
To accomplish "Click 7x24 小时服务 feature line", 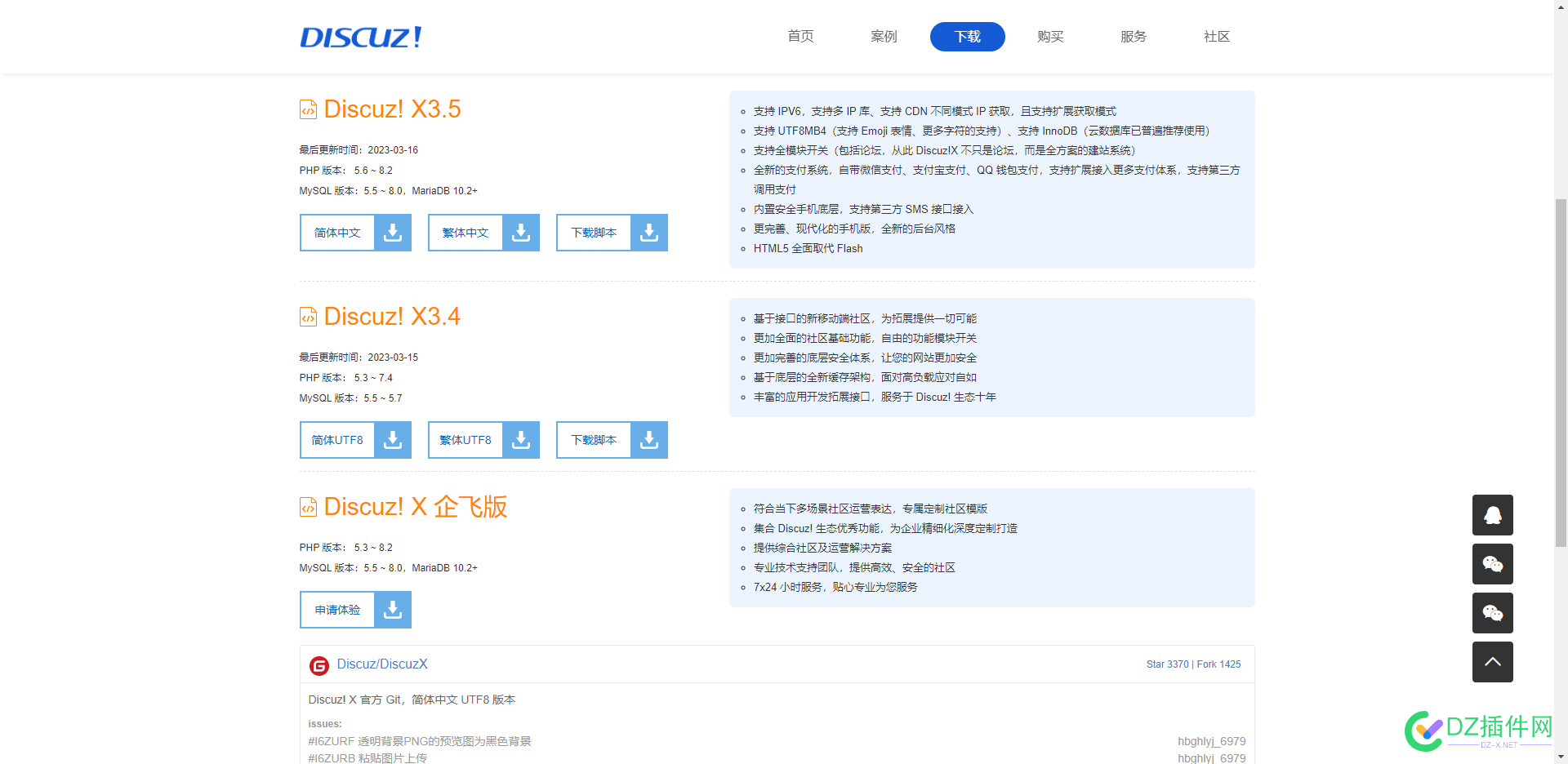I will [835, 587].
